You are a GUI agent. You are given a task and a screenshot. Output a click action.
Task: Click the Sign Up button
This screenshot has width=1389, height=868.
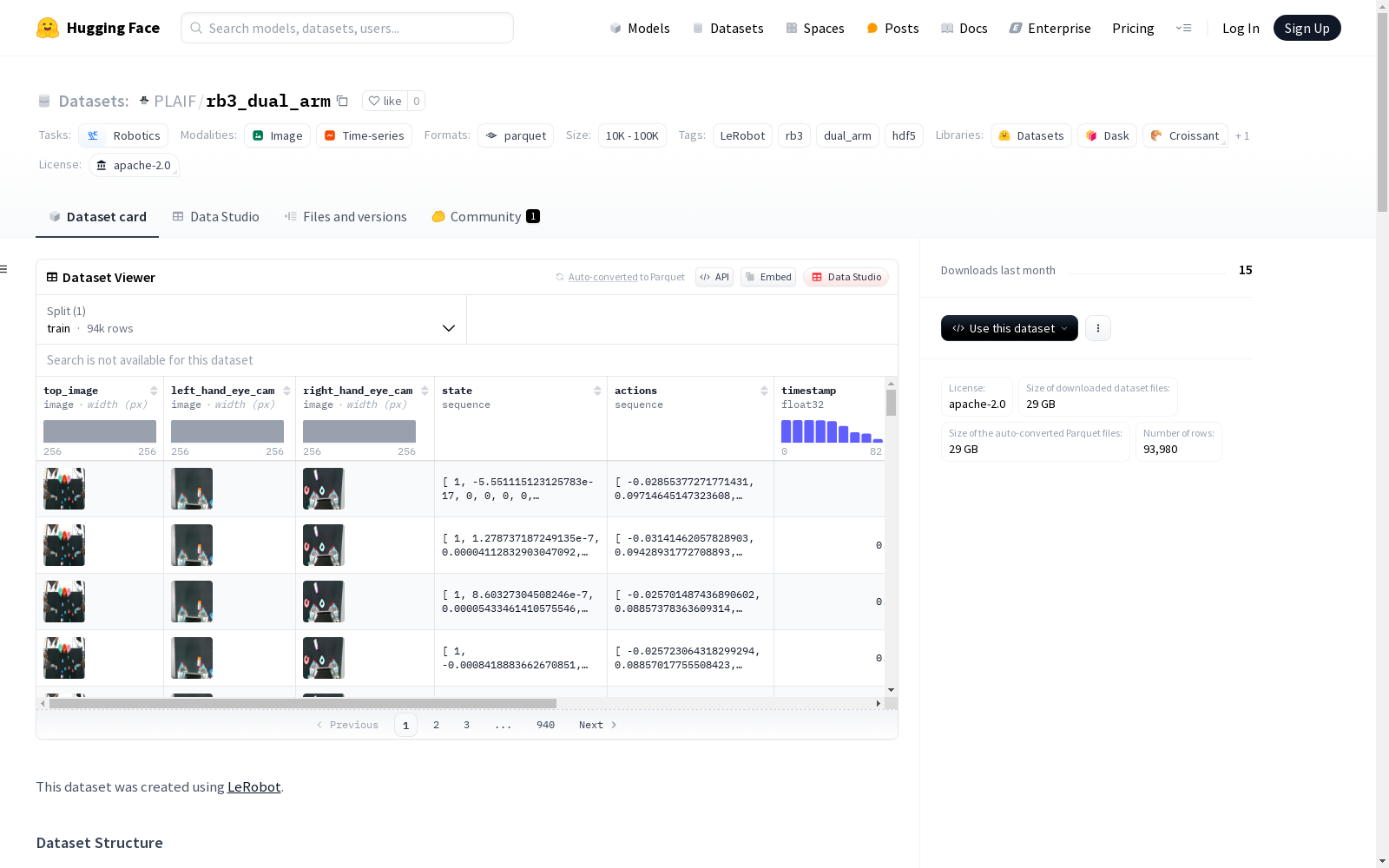pos(1307,28)
